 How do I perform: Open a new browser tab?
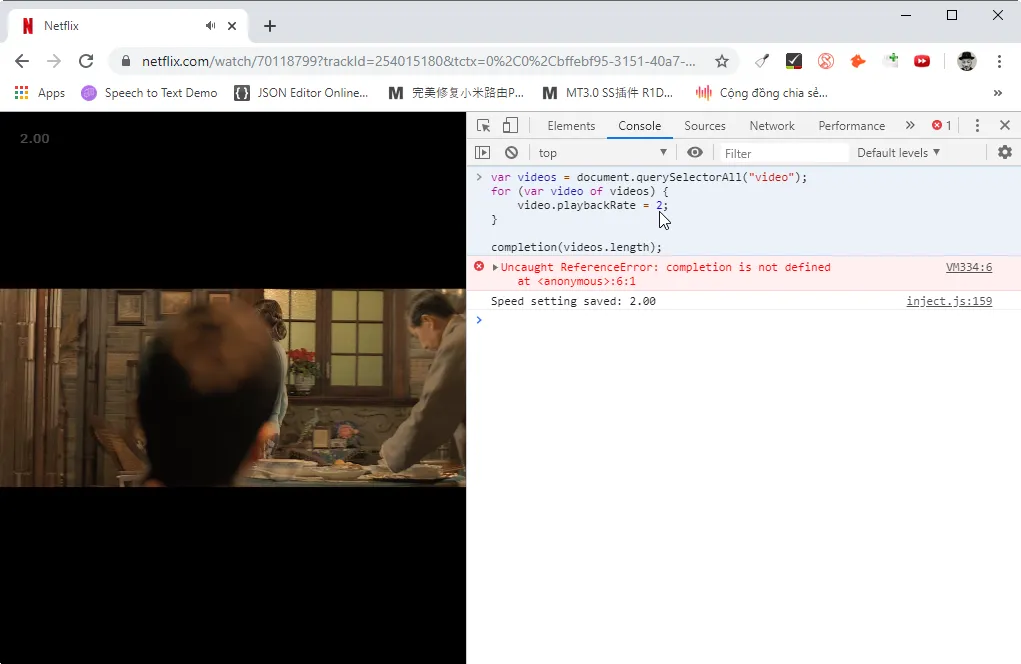point(270,26)
